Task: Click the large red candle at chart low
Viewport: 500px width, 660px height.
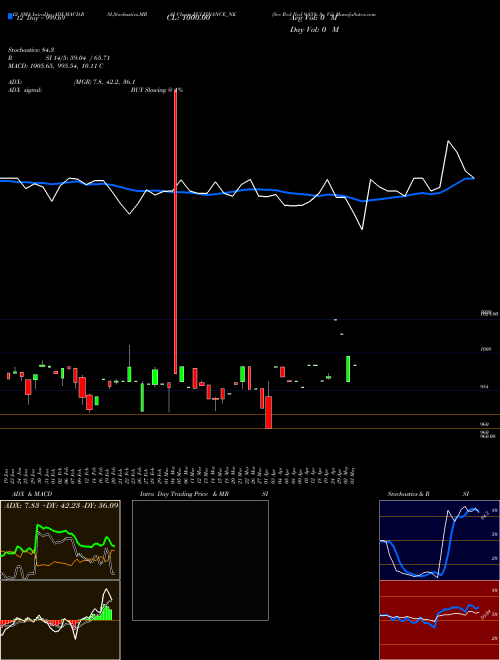Action: click(268, 412)
